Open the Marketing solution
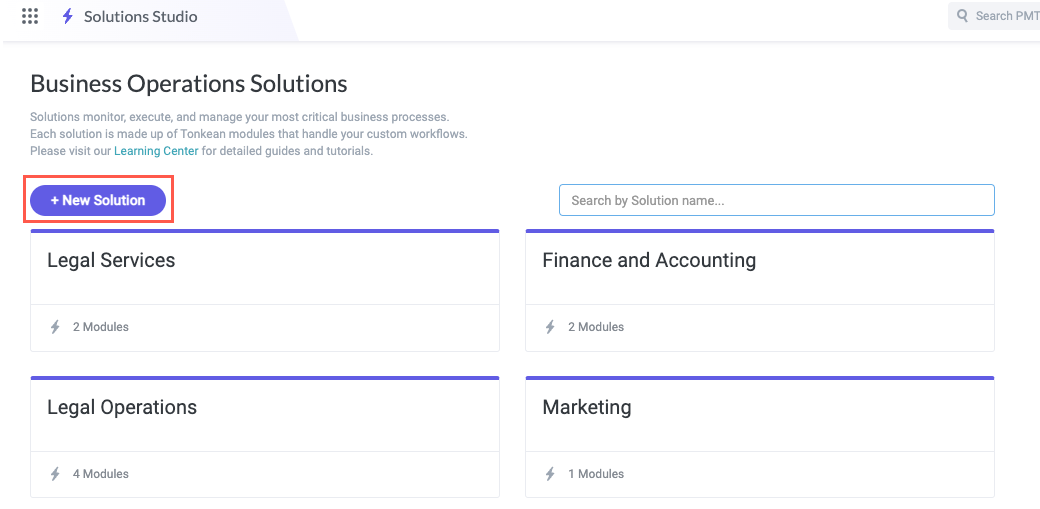 587,407
